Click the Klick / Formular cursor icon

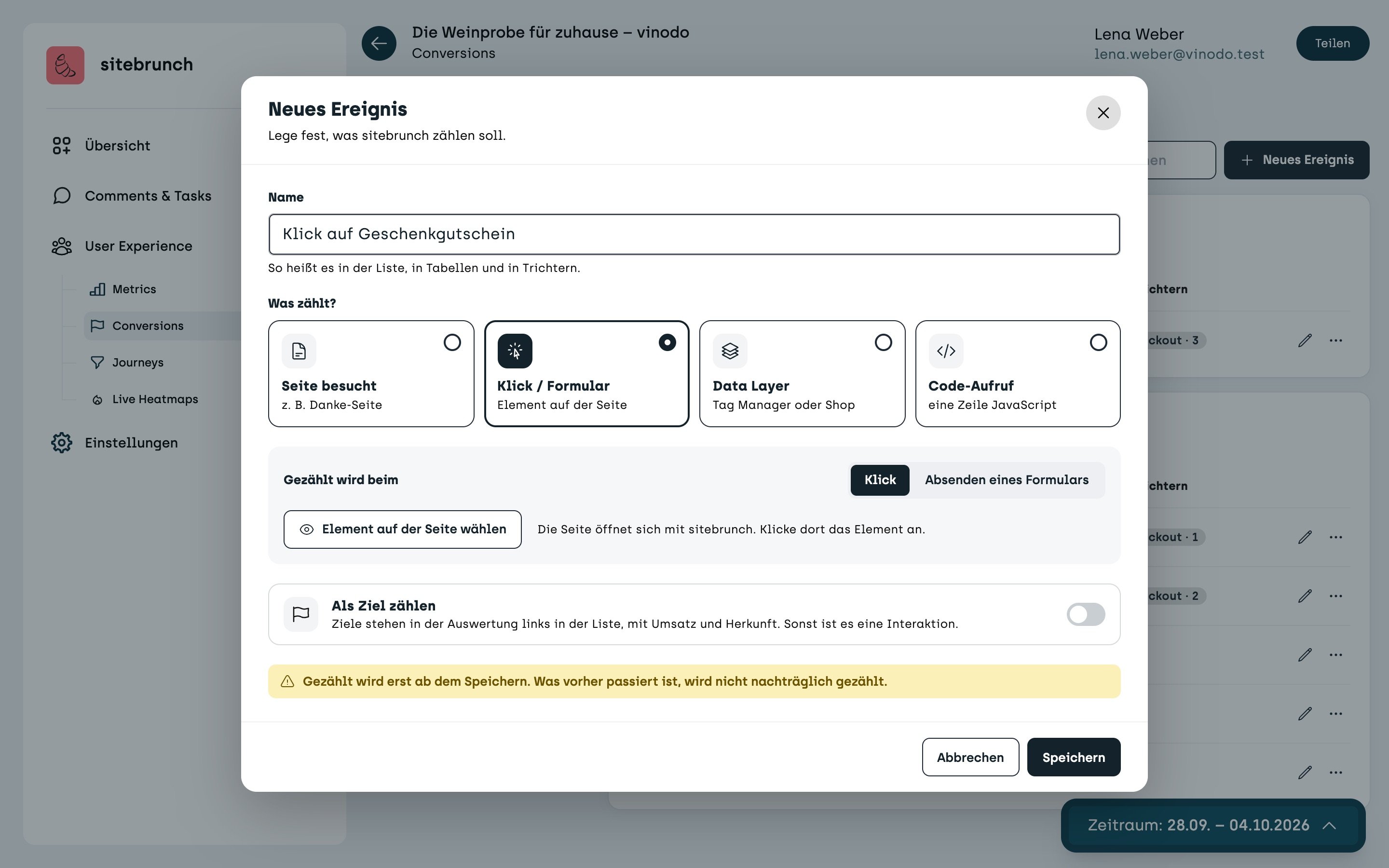pyautogui.click(x=515, y=351)
